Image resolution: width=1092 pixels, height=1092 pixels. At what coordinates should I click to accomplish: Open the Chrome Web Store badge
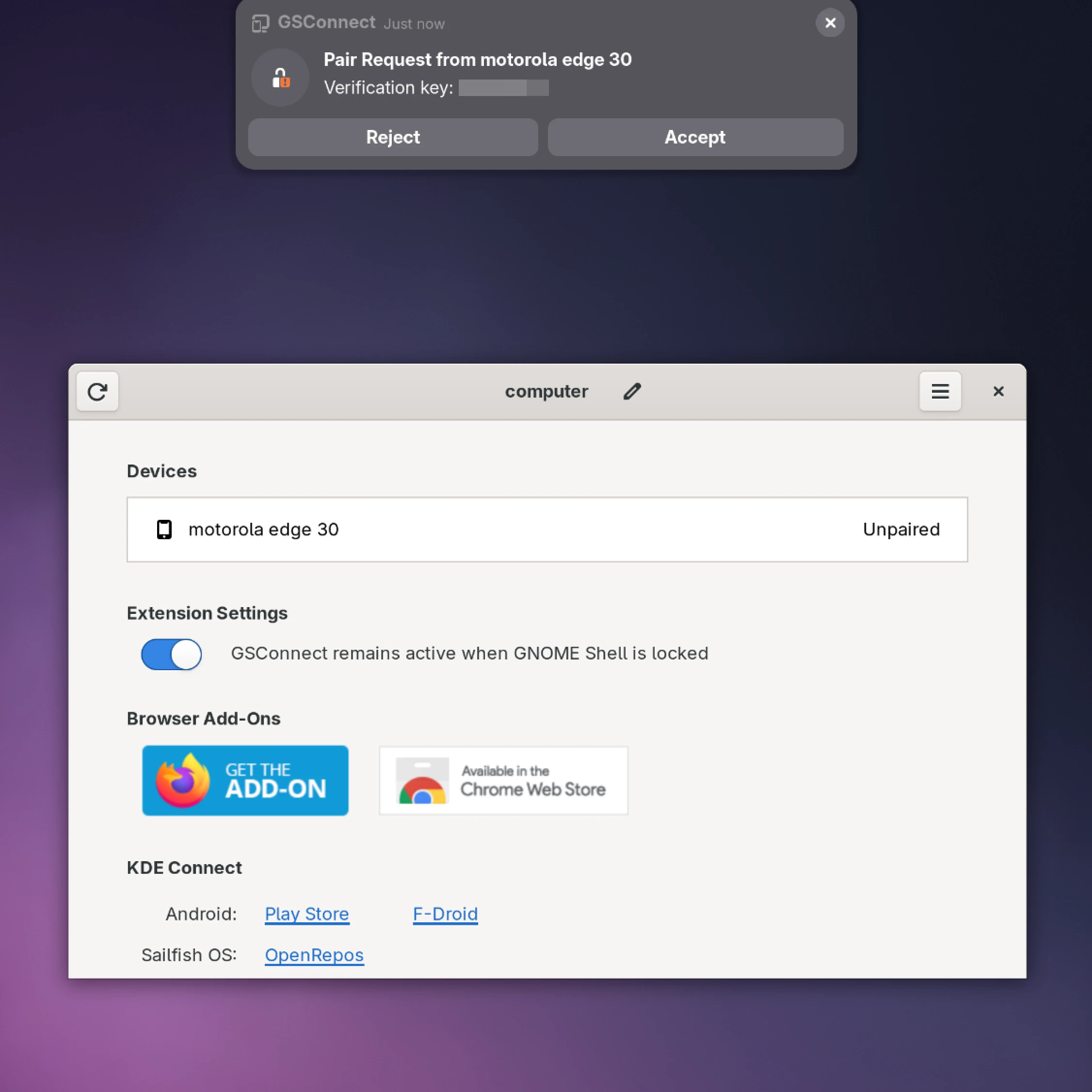[x=503, y=780]
